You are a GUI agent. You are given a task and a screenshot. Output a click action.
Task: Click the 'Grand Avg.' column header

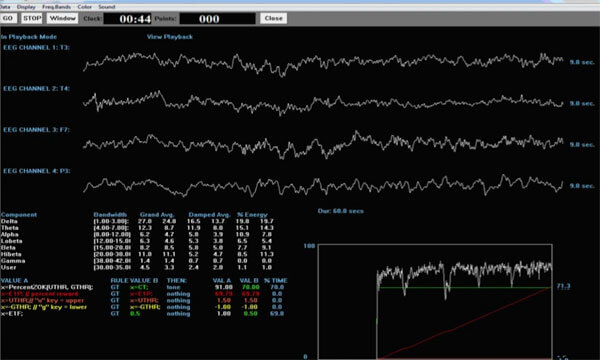coord(157,215)
